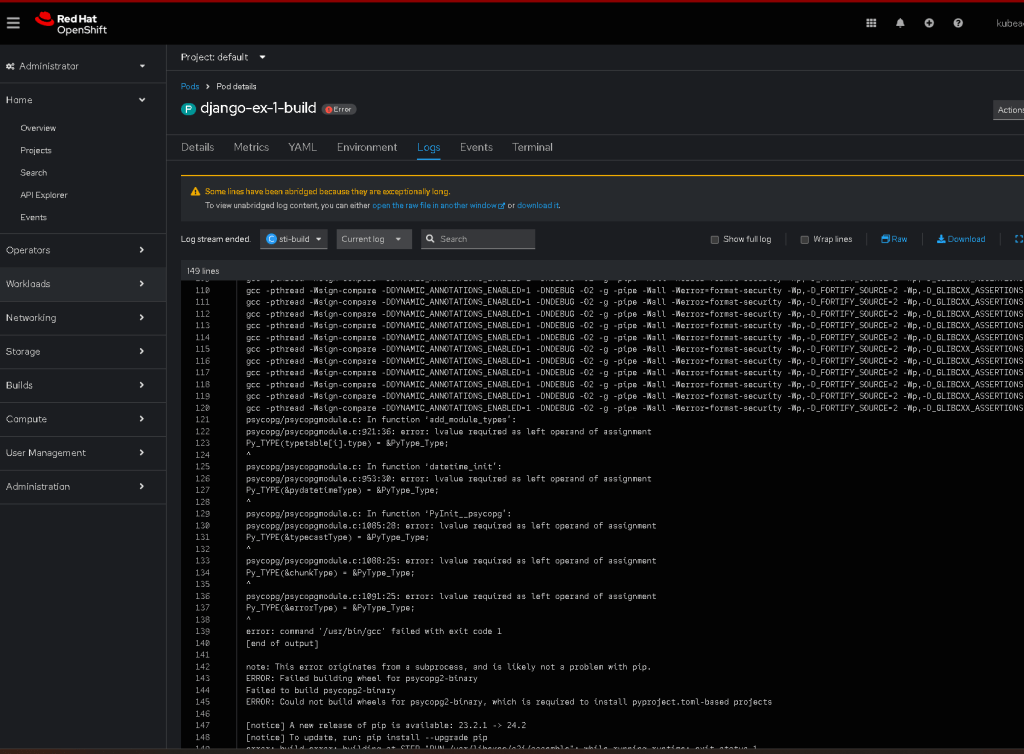The image size is (1024, 754).
Task: Go to Overview in sidebar
Action: pos(38,128)
